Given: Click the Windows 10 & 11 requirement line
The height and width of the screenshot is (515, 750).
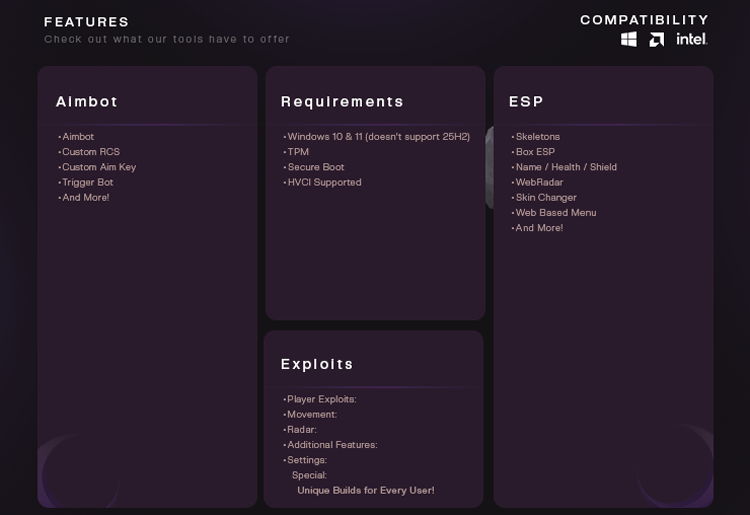Looking at the screenshot, I should pos(376,136).
